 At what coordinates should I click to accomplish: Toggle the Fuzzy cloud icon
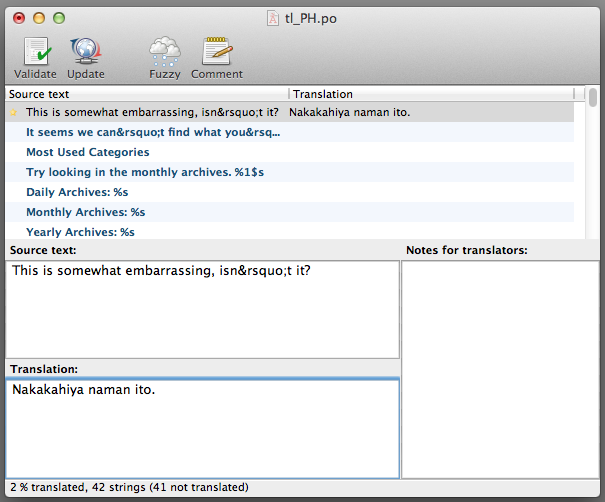point(165,52)
